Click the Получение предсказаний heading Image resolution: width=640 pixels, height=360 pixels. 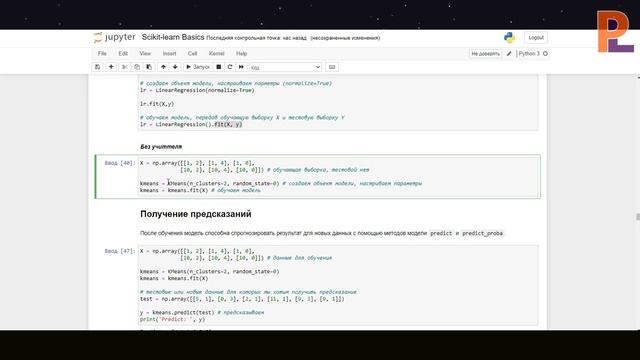pyautogui.click(x=196, y=214)
